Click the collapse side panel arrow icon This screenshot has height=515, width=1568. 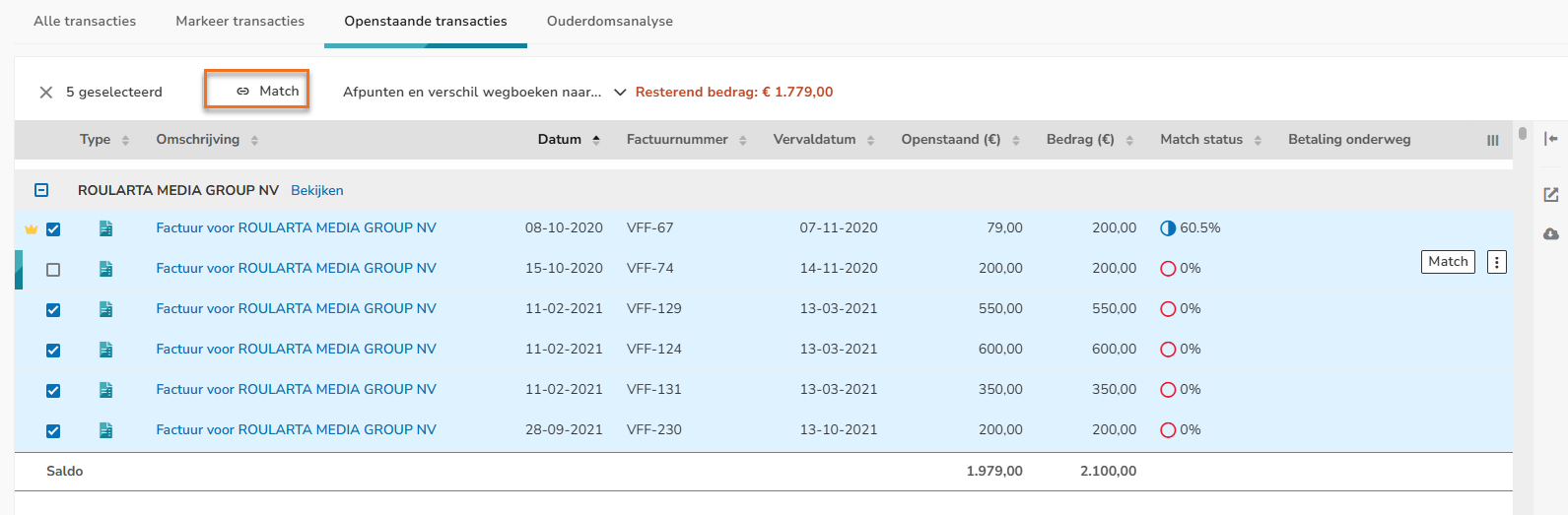coord(1550,139)
